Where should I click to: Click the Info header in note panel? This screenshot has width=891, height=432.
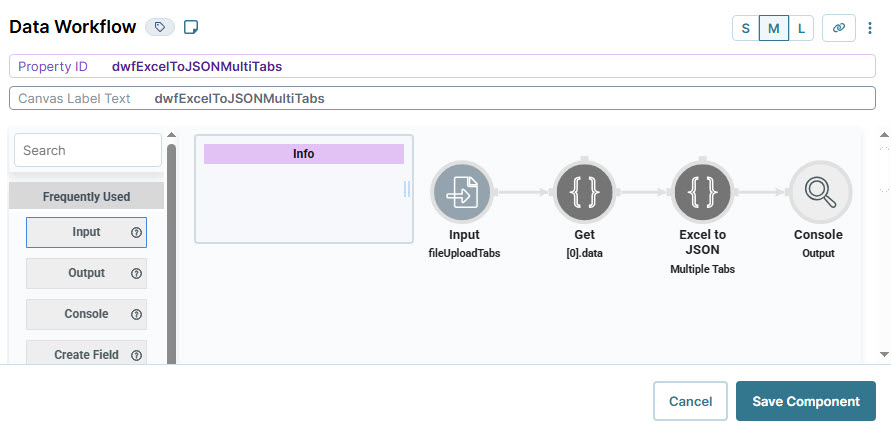[303, 154]
